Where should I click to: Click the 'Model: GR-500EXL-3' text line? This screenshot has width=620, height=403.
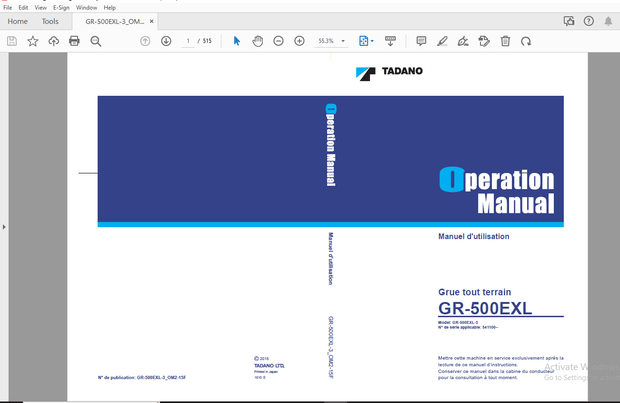(x=458, y=323)
